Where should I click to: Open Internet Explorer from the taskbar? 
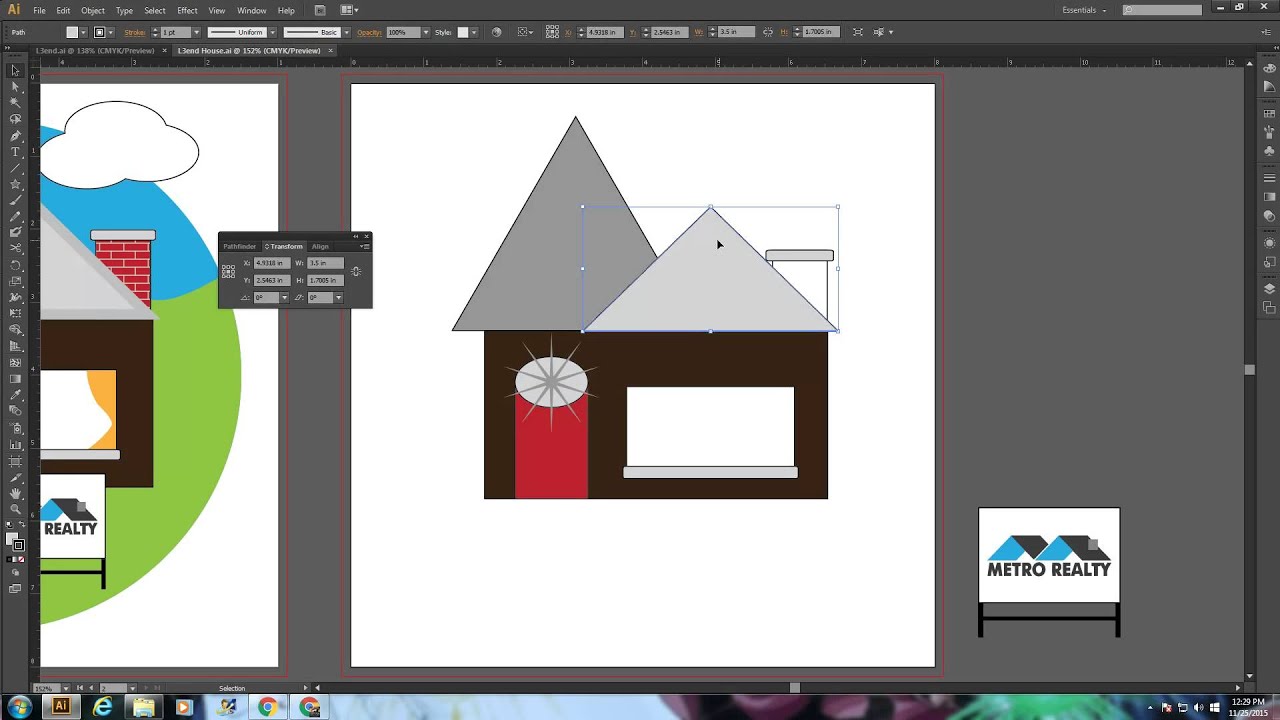click(x=102, y=707)
